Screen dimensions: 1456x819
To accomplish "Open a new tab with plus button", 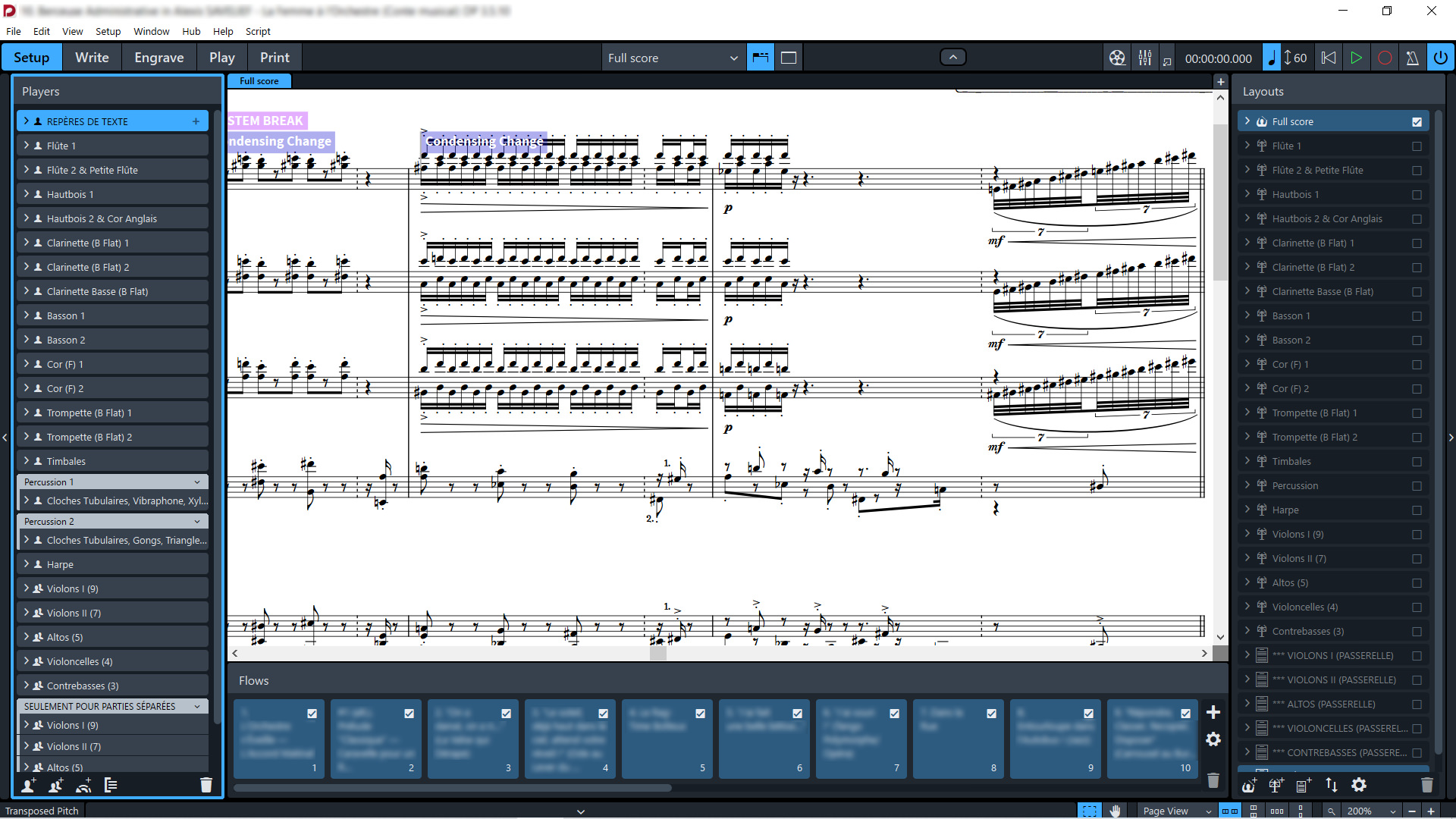I will 1220,81.
